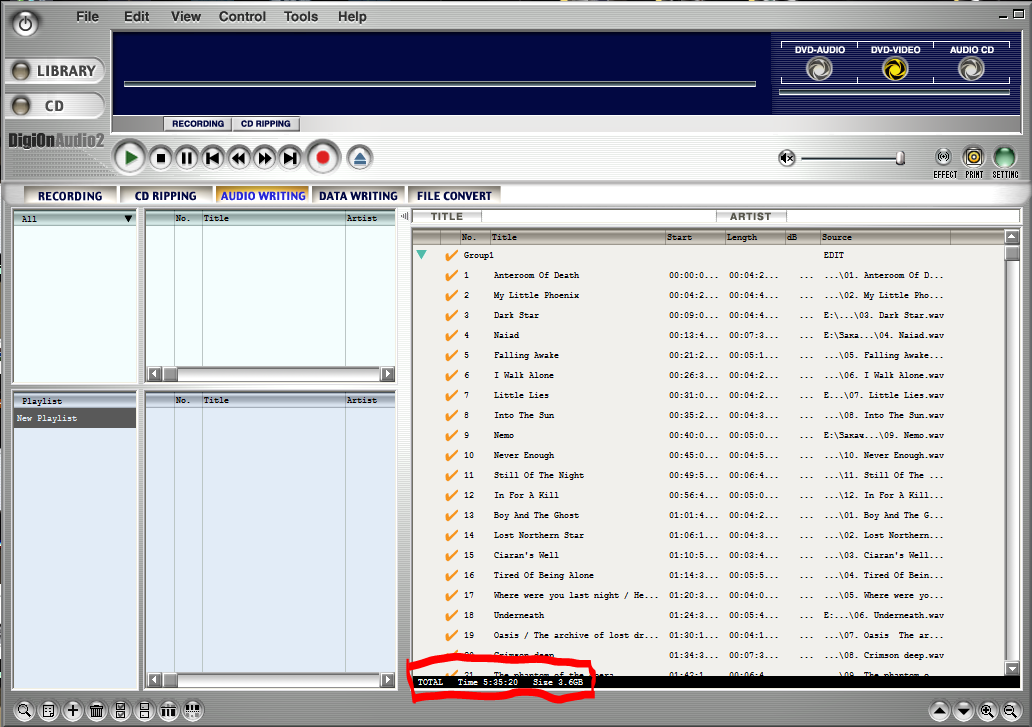Select the DVD-AUDIO disc type icon

[x=819, y=68]
